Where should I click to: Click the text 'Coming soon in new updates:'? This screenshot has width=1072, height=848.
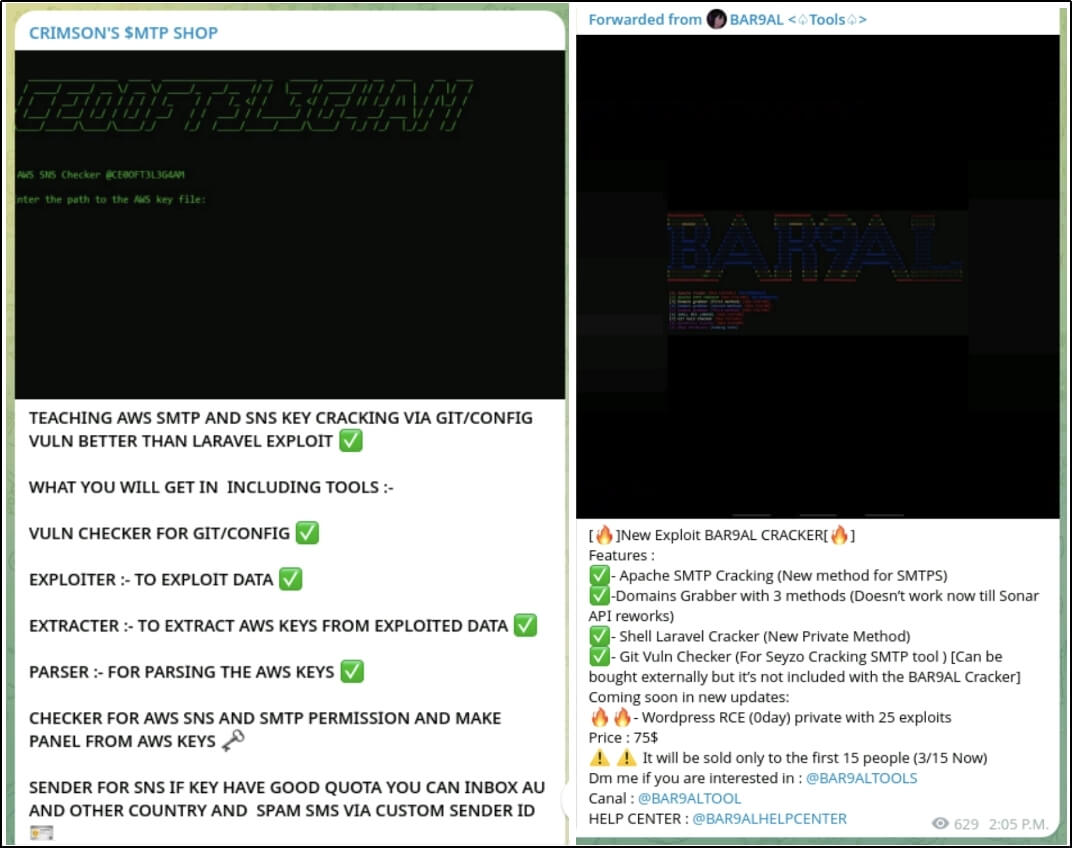point(688,697)
